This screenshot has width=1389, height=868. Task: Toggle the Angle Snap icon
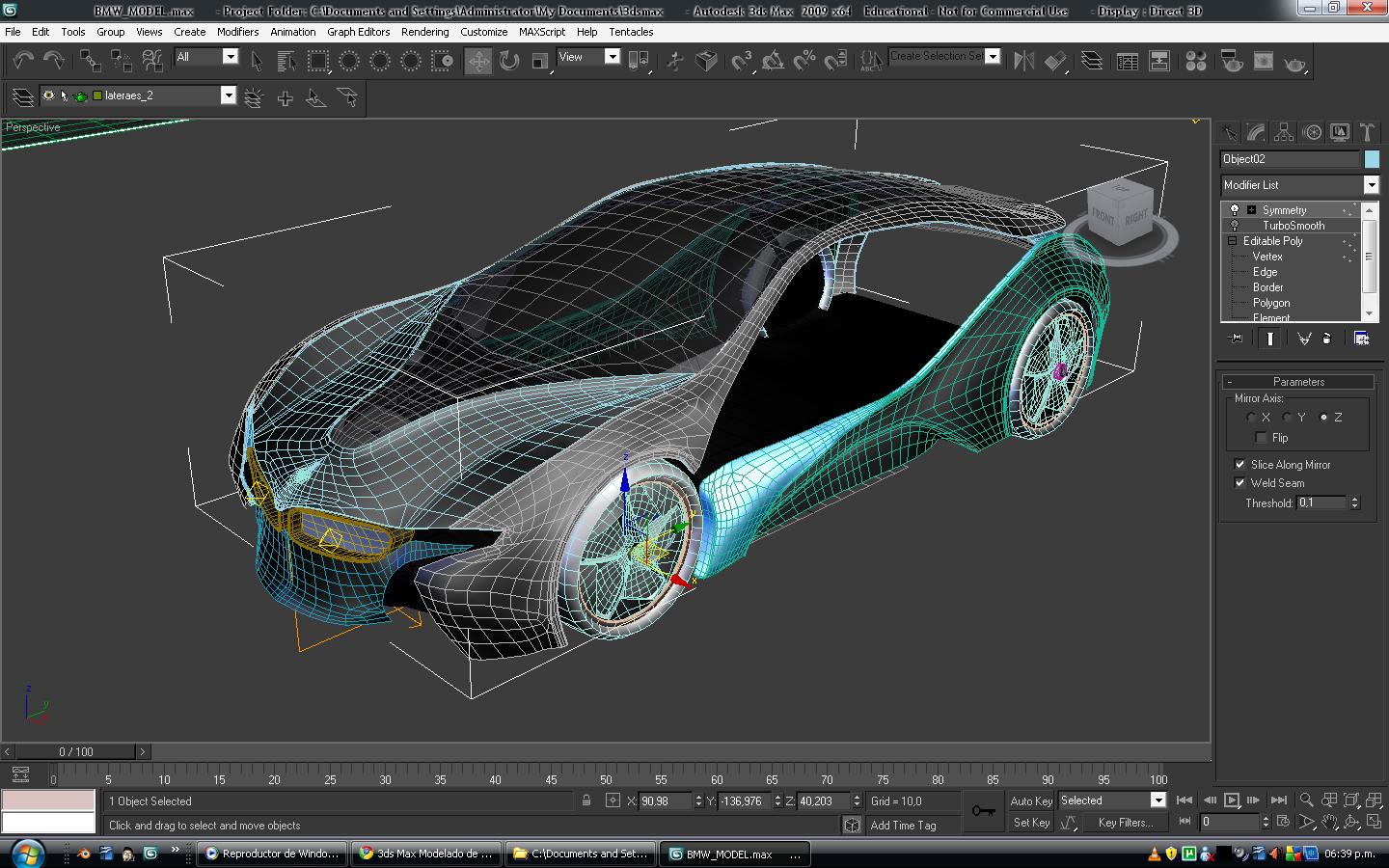(773, 61)
